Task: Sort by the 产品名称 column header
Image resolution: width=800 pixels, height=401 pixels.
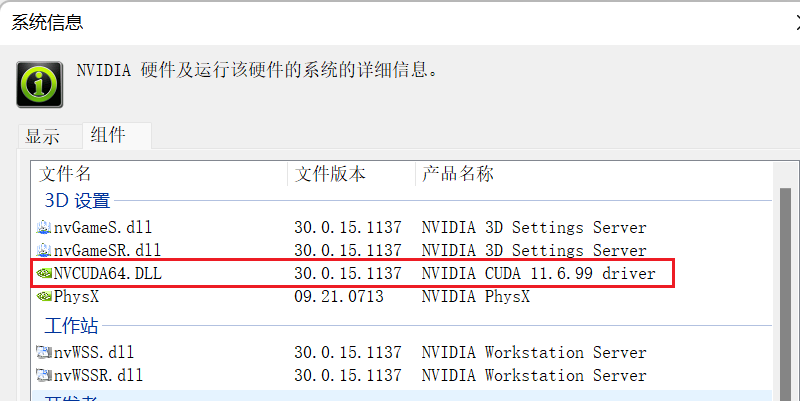Action: tap(458, 174)
